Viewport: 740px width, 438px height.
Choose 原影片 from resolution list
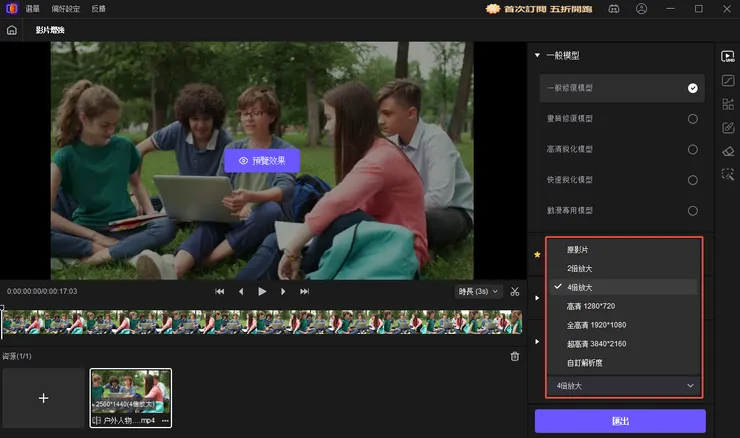coord(623,250)
